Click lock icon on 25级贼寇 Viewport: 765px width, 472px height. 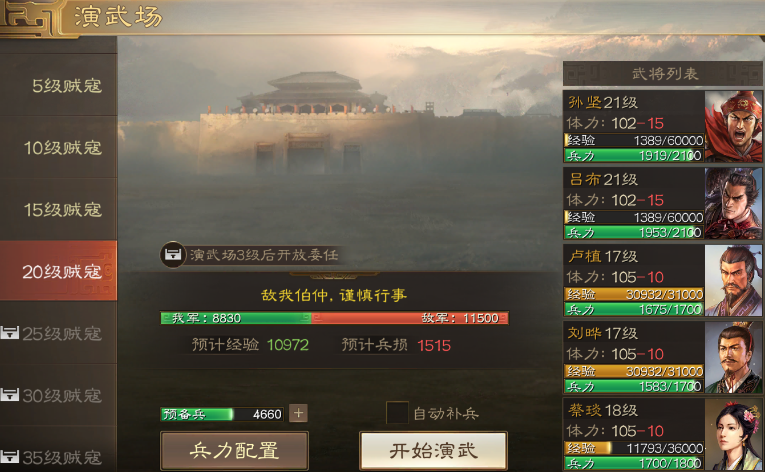click(10, 333)
